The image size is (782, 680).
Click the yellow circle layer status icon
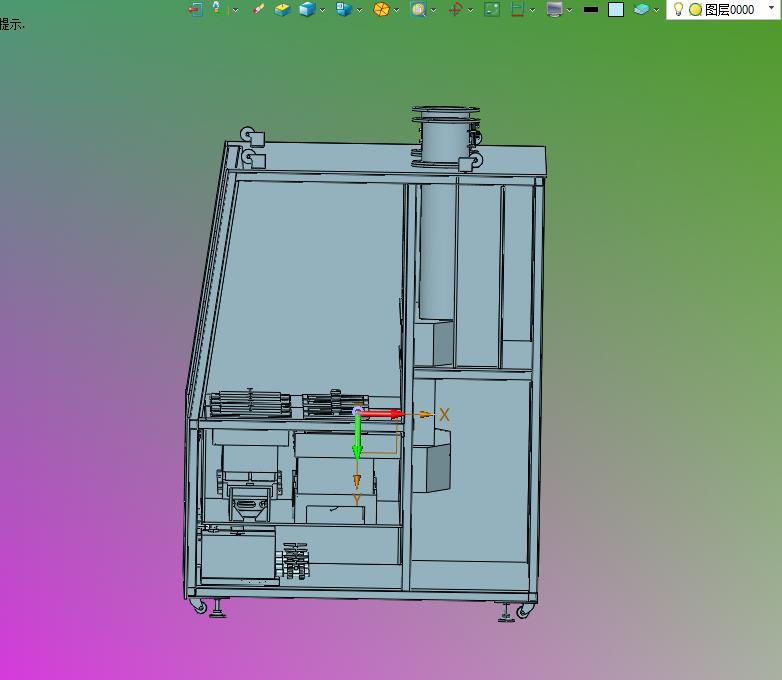point(695,9)
